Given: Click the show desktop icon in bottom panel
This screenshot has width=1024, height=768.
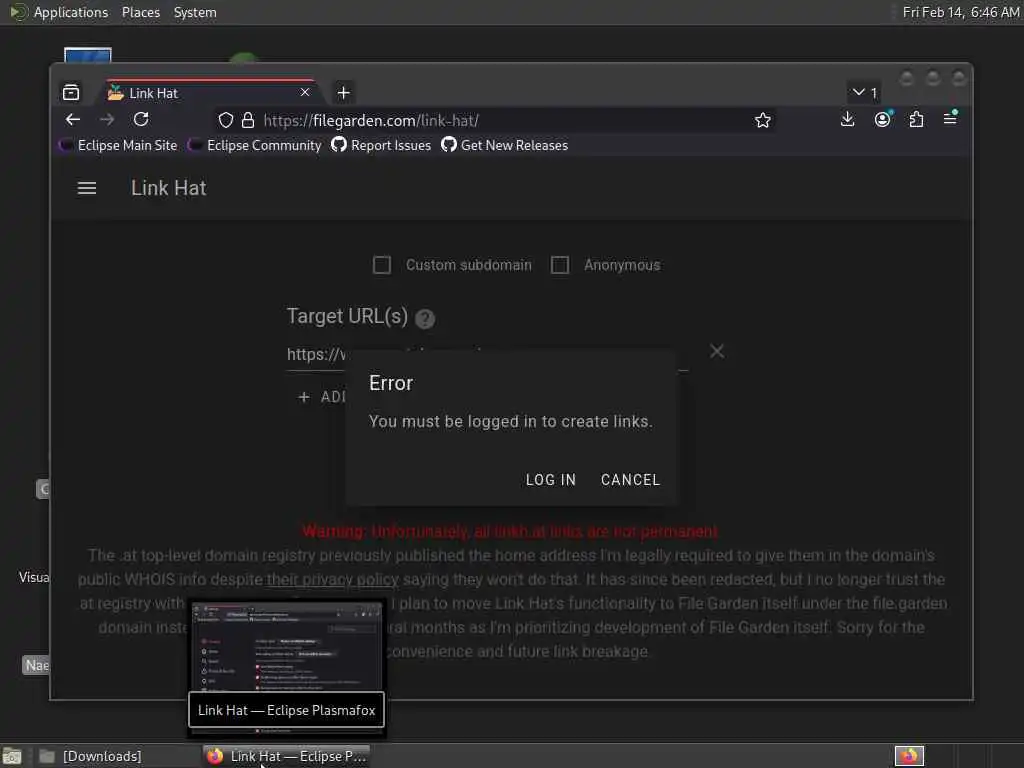Looking at the screenshot, I should [x=12, y=756].
